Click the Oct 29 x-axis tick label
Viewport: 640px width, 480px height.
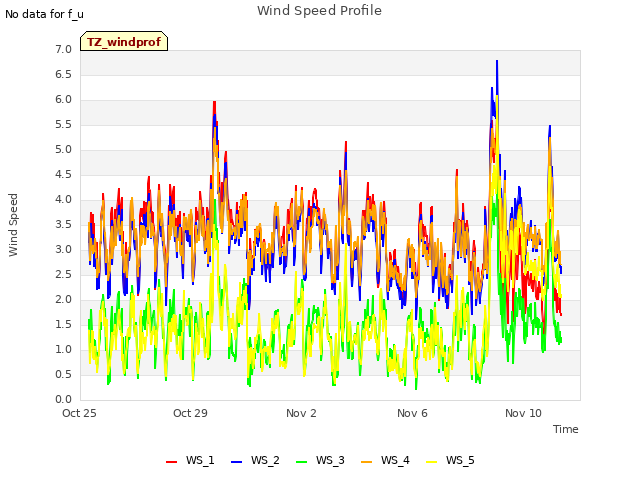[x=190, y=413]
